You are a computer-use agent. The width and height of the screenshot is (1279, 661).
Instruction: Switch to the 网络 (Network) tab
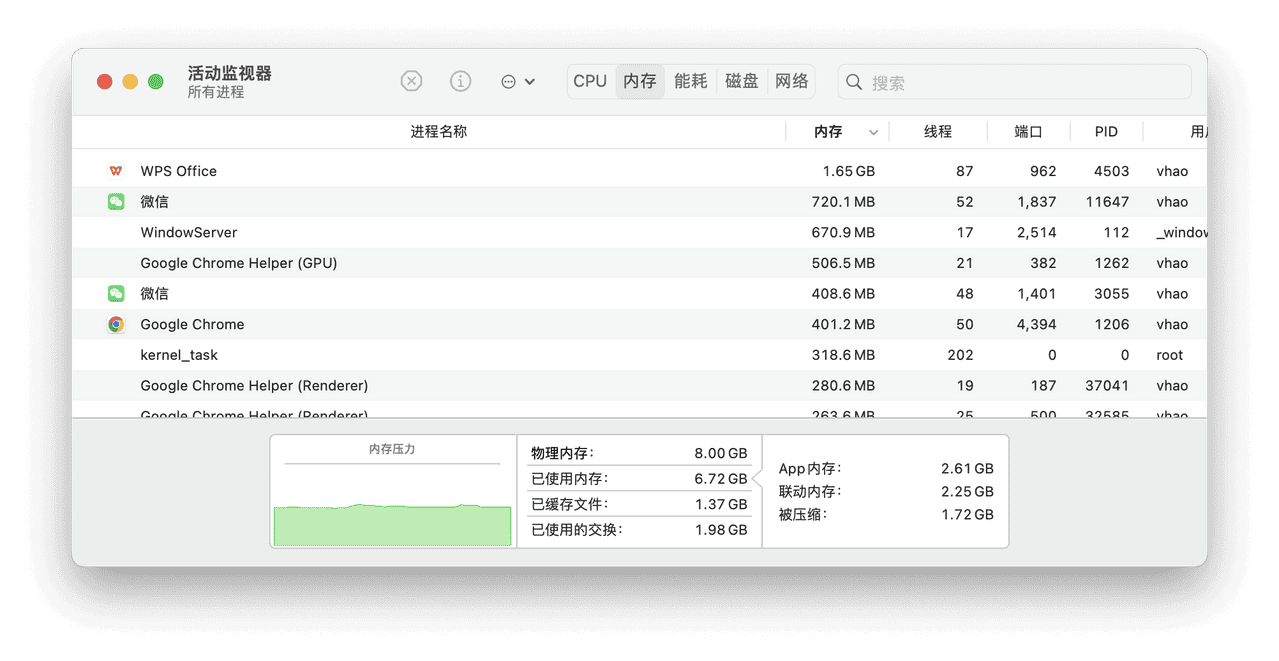click(792, 82)
